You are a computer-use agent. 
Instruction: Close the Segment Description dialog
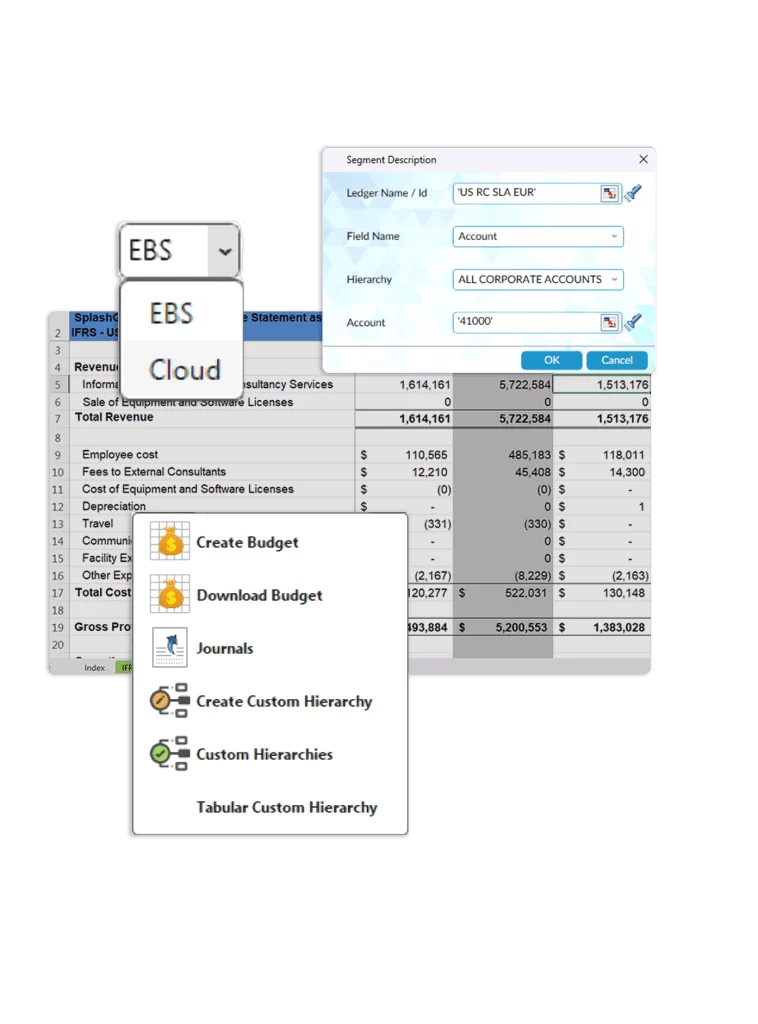643,159
